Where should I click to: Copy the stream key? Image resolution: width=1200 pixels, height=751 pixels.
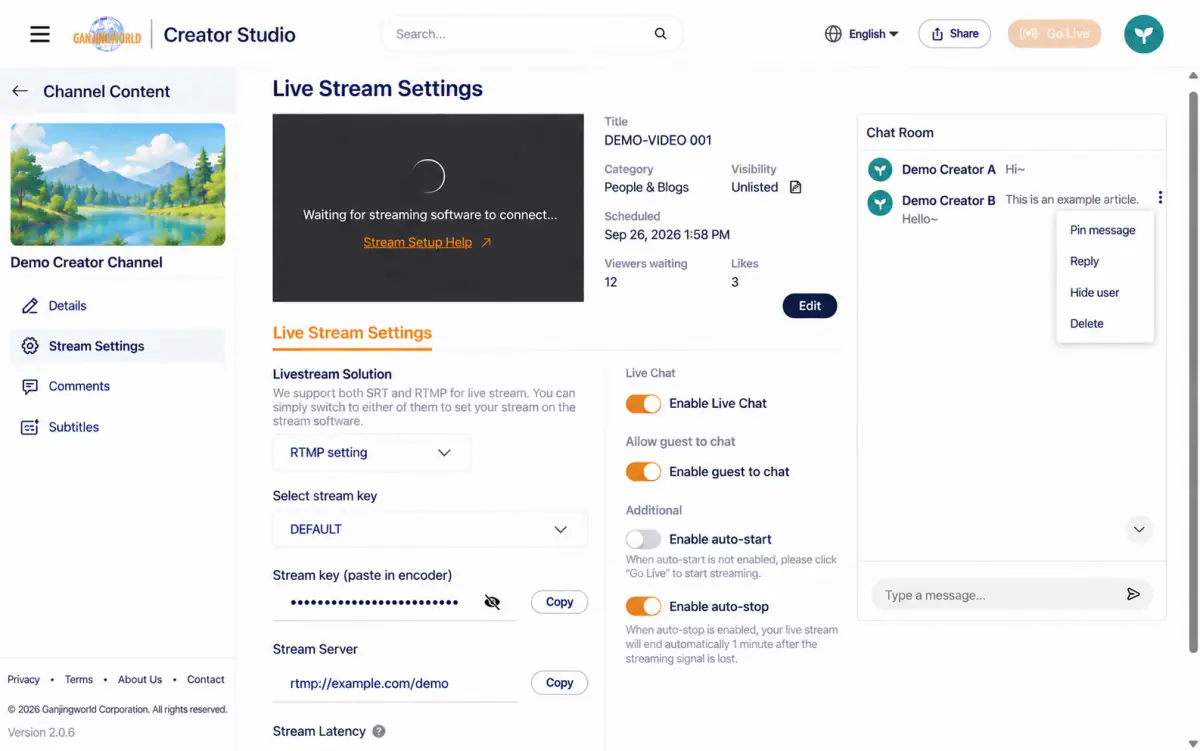pyautogui.click(x=559, y=602)
